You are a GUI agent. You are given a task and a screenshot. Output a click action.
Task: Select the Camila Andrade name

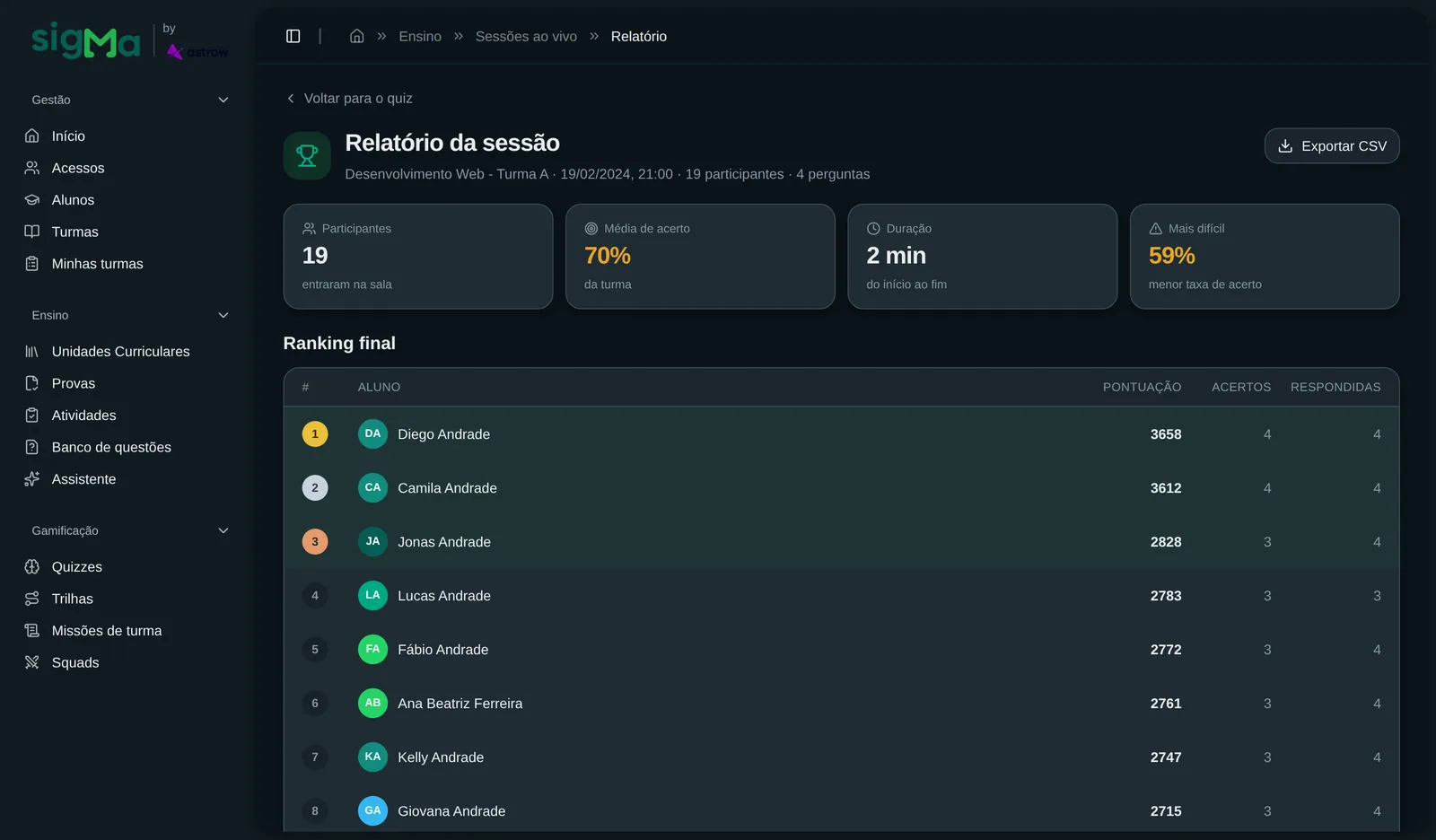point(447,488)
